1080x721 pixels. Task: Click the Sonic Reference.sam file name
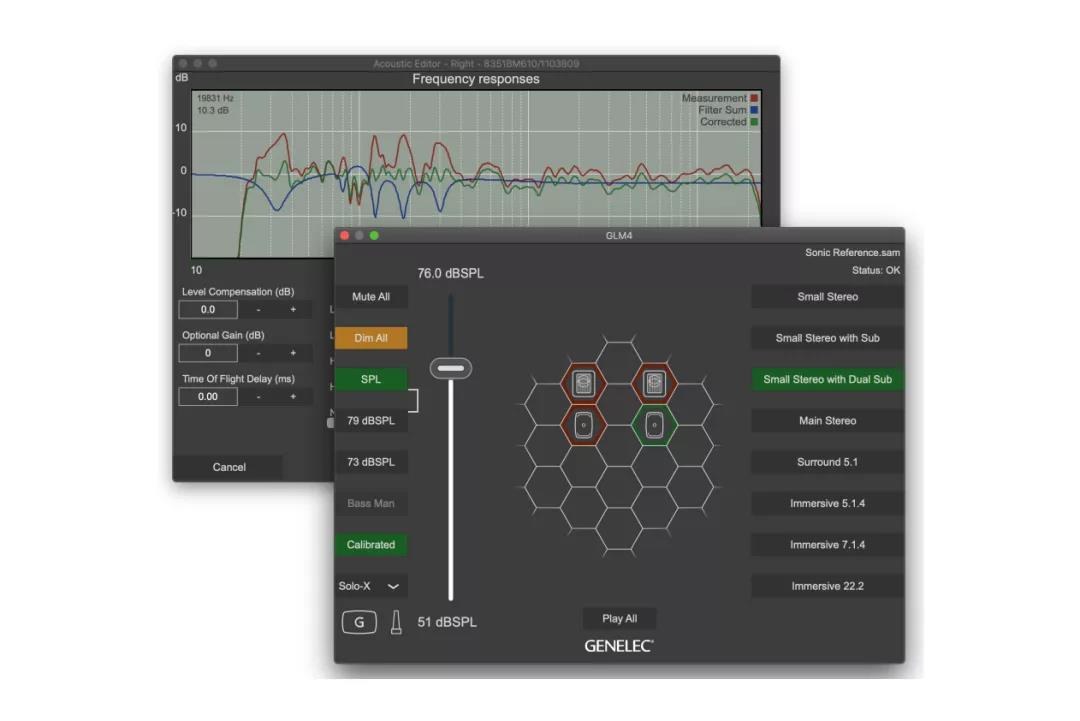pyautogui.click(x=852, y=253)
